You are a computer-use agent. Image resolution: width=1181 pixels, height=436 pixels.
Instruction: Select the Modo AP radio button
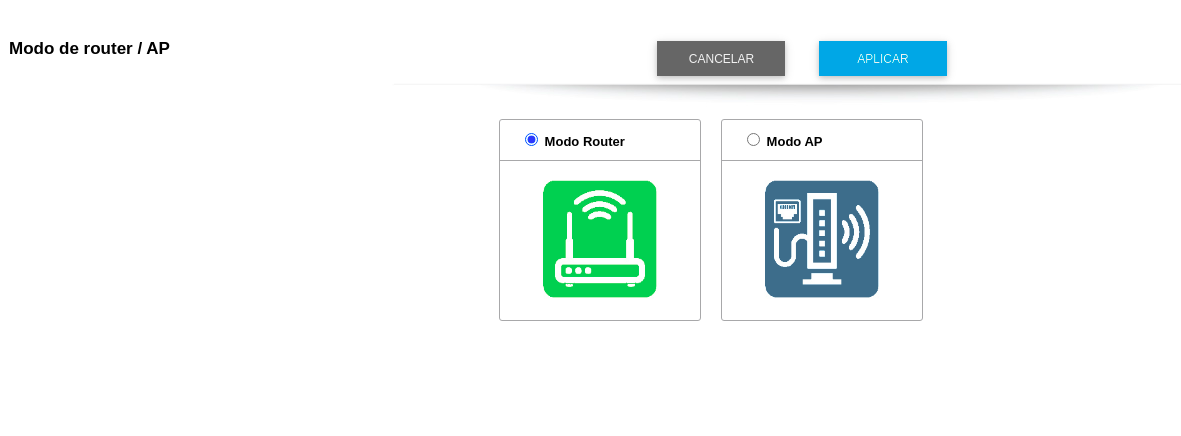753,139
